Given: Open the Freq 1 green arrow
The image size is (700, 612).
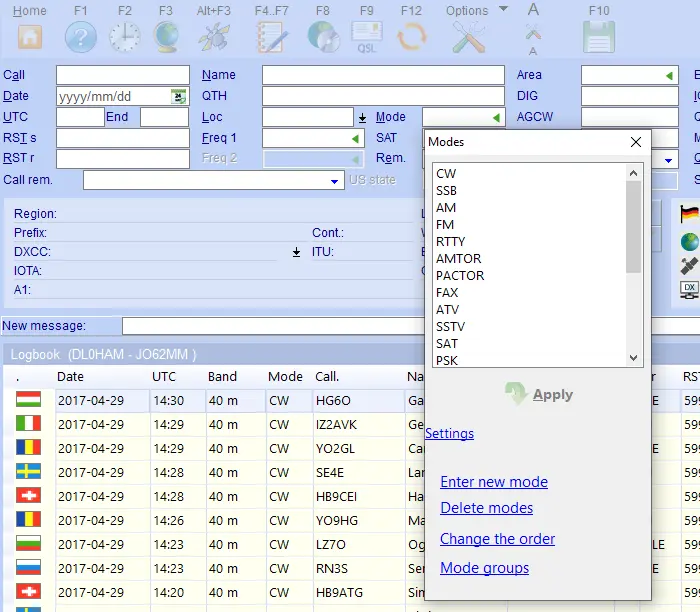Looking at the screenshot, I should 355,139.
